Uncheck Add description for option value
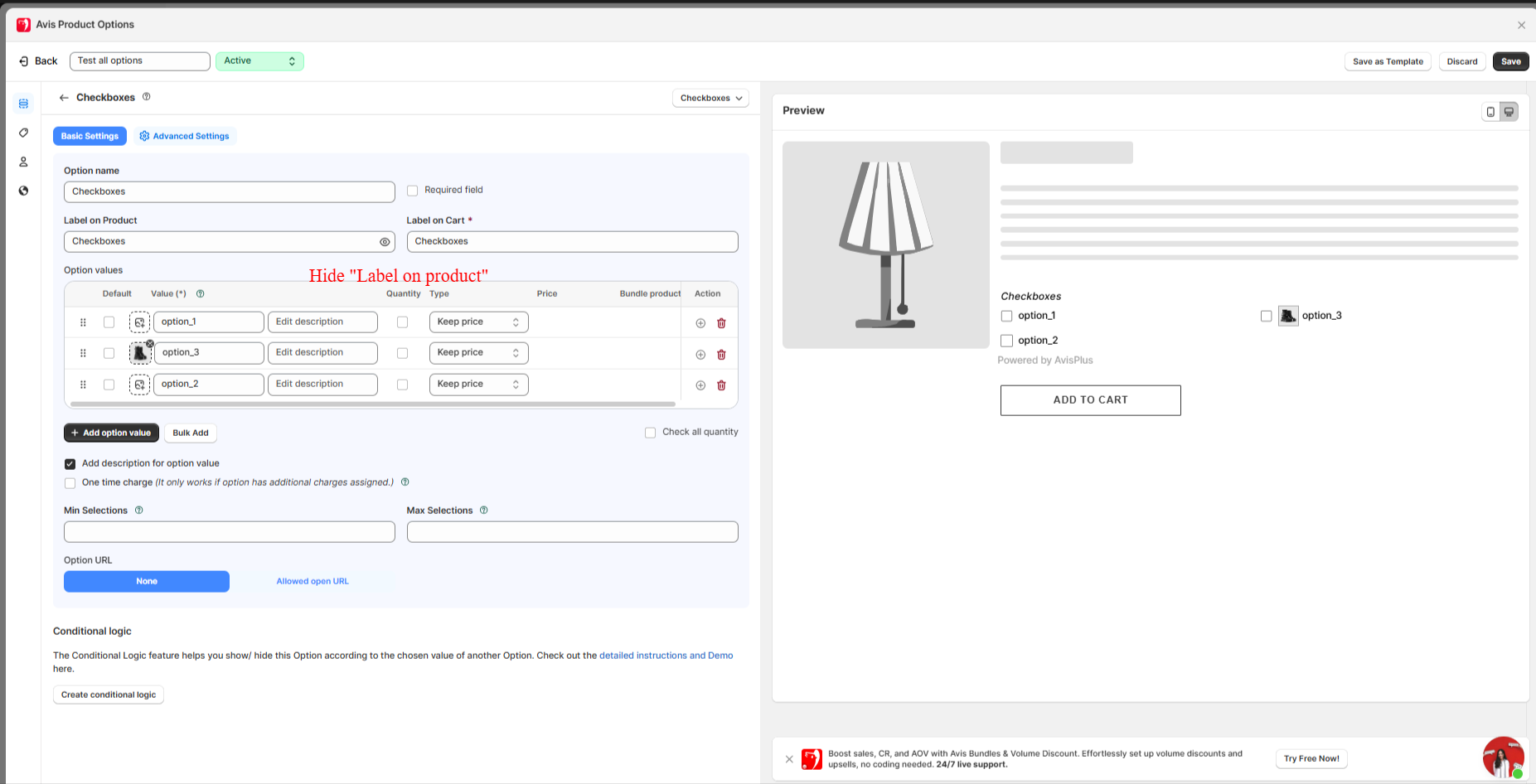This screenshot has height=784, width=1536. pyautogui.click(x=70, y=464)
